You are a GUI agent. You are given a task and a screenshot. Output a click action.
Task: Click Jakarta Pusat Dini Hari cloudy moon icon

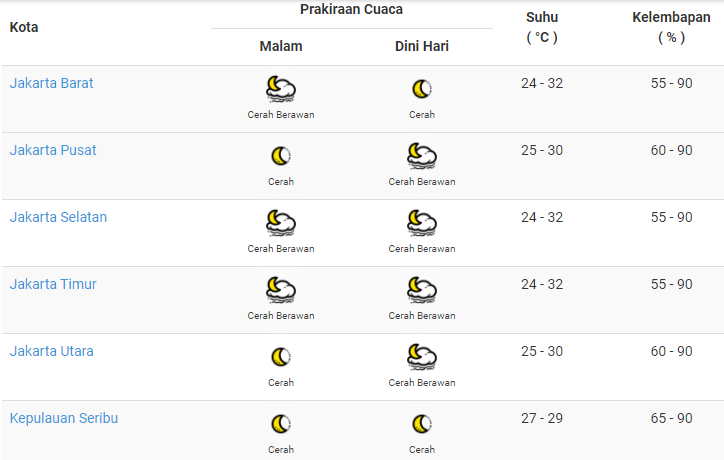422,156
